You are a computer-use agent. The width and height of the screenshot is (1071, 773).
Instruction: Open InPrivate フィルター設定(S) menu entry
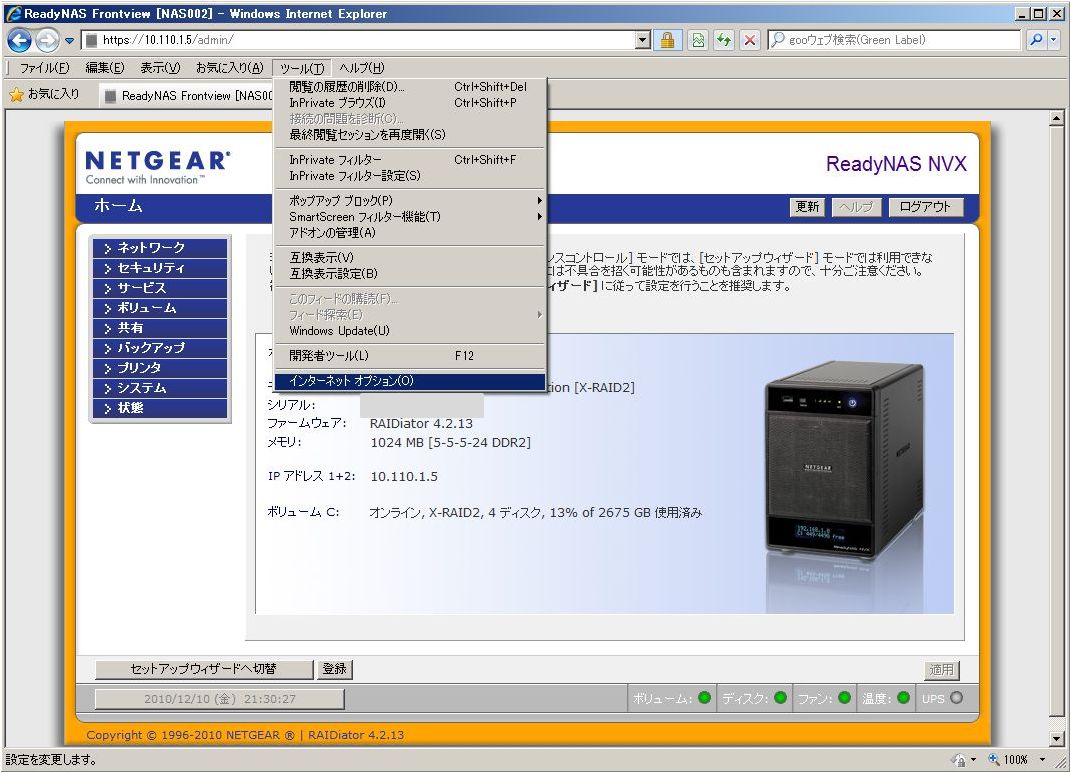click(410, 176)
